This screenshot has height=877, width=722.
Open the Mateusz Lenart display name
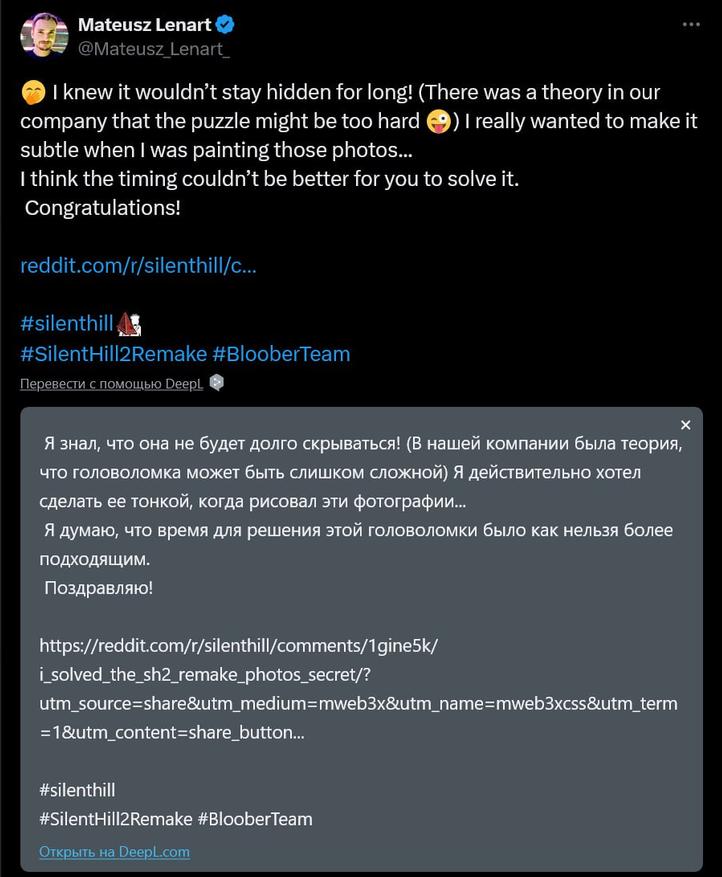[x=144, y=25]
